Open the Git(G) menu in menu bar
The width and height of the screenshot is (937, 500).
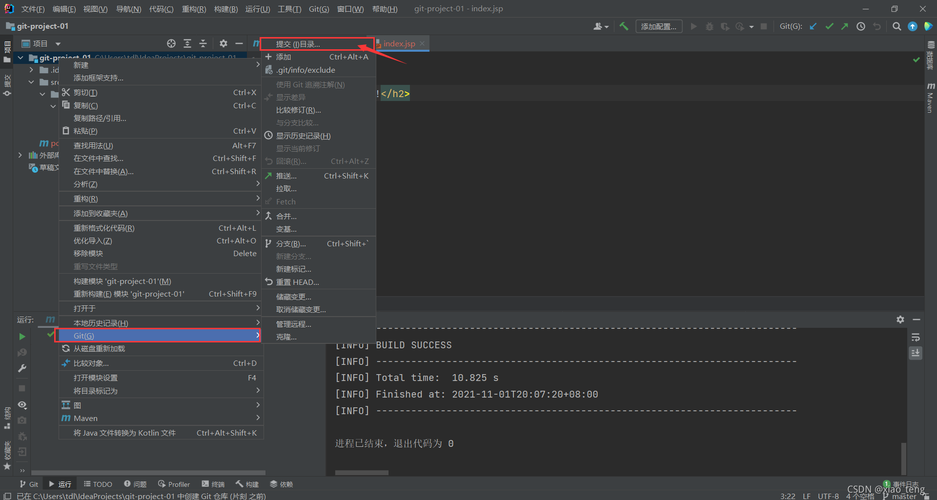319,10
